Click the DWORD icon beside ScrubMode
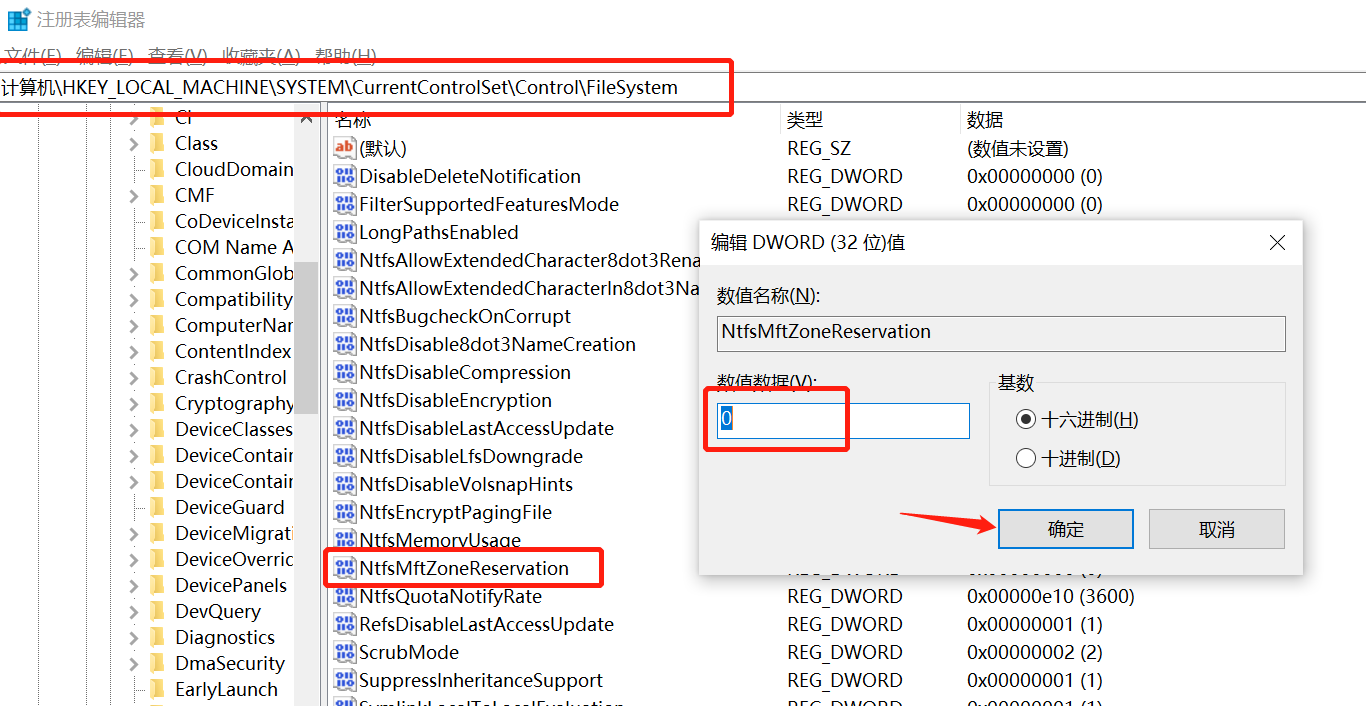The width and height of the screenshot is (1366, 706). [x=345, y=653]
